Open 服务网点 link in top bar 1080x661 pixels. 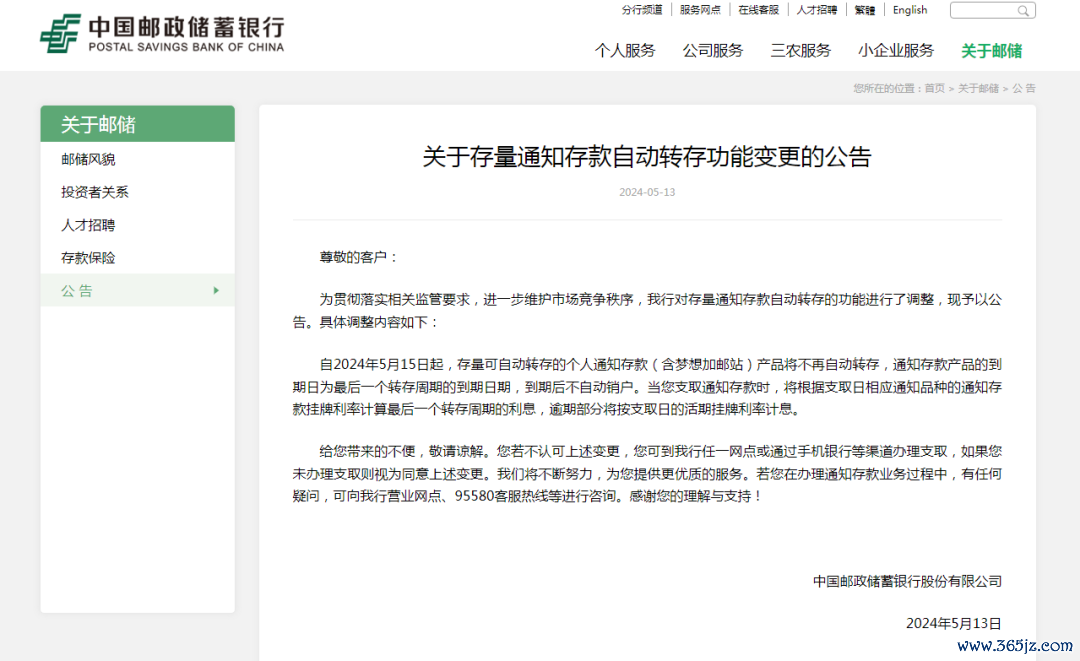tap(700, 10)
